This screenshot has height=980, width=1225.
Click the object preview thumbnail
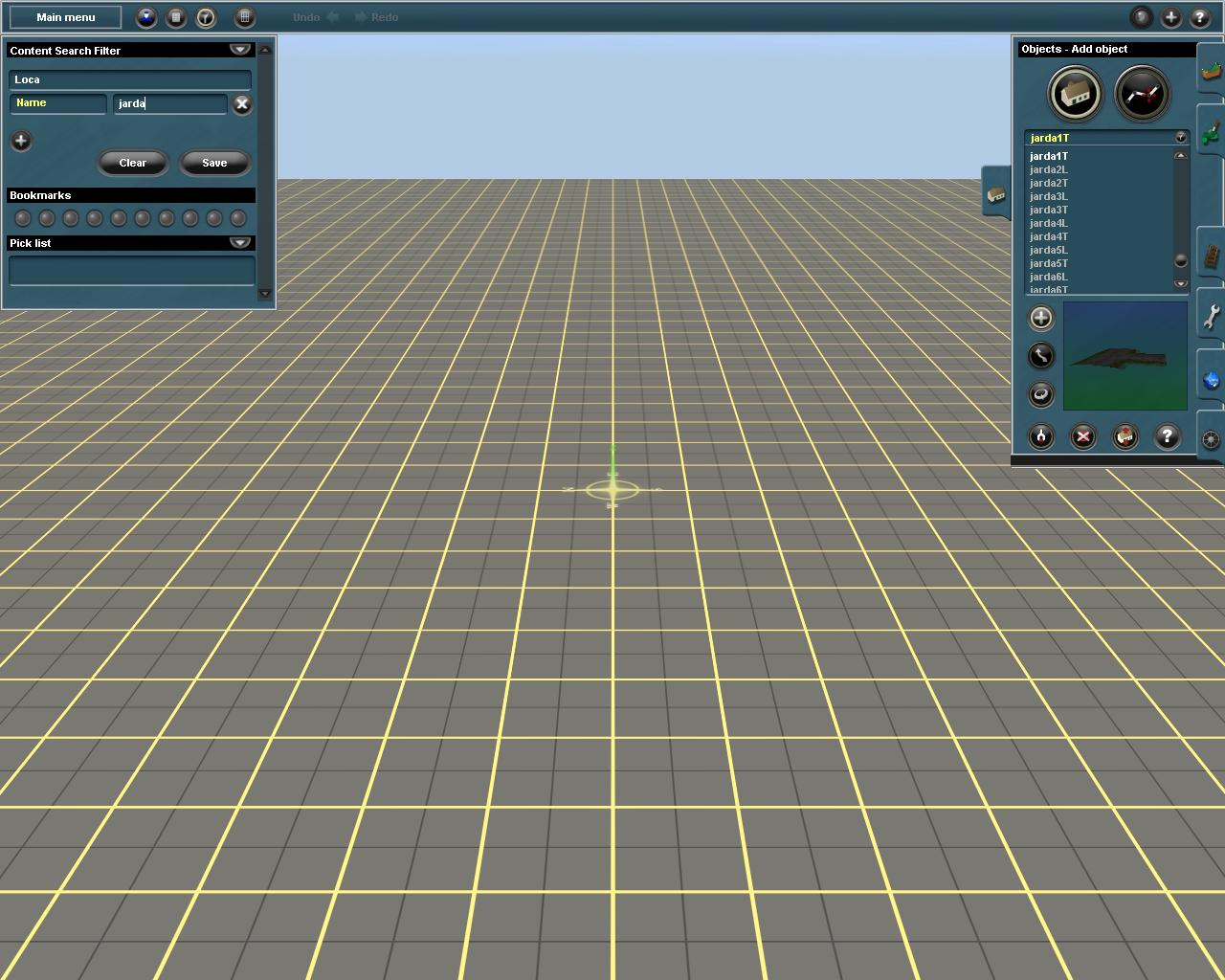(1125, 356)
